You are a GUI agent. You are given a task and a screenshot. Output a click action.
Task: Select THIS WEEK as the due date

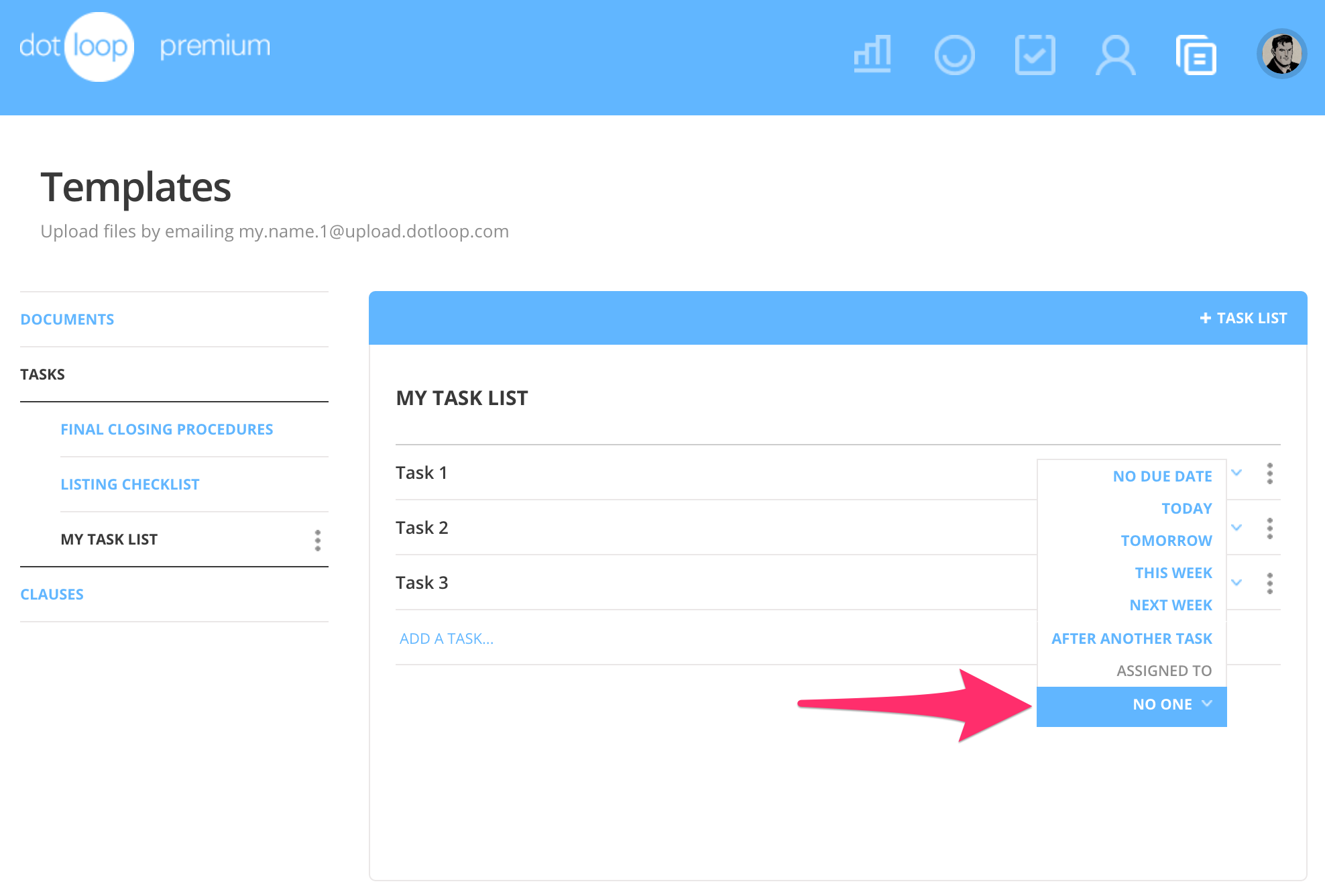(x=1172, y=572)
